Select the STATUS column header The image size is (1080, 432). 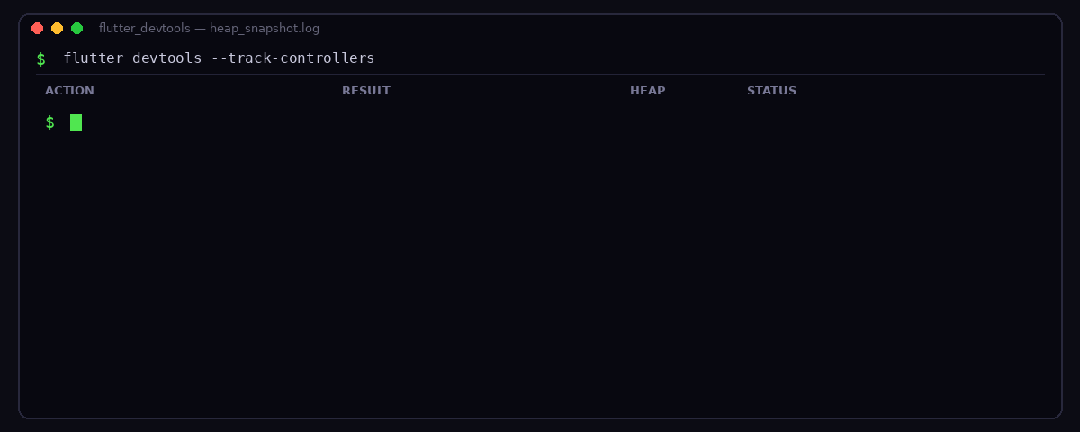pyautogui.click(x=772, y=90)
